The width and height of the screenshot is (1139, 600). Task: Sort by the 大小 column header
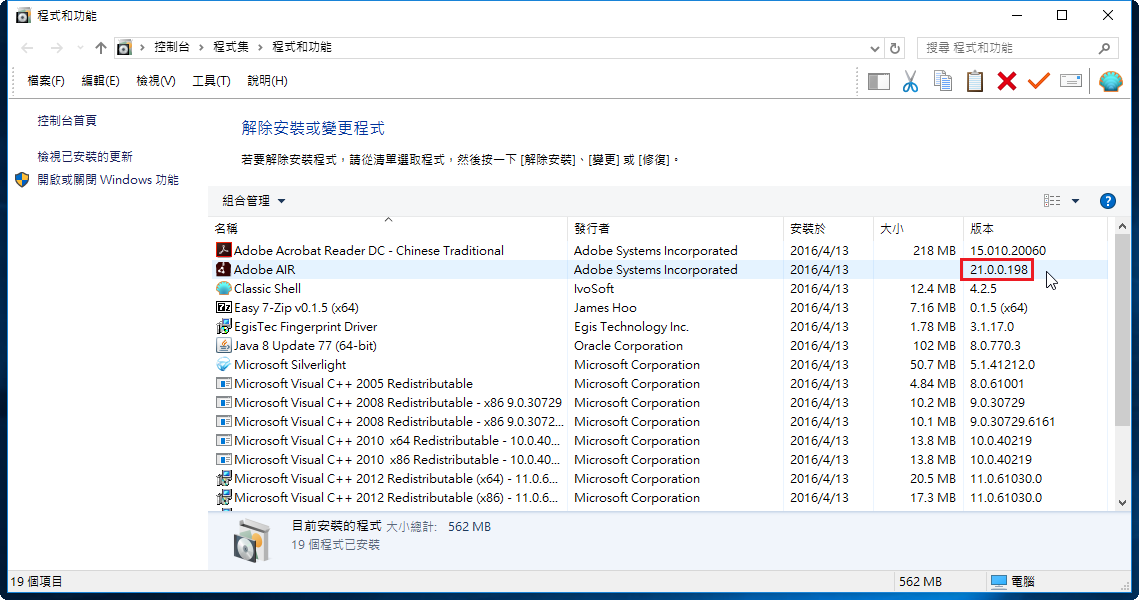pyautogui.click(x=918, y=228)
